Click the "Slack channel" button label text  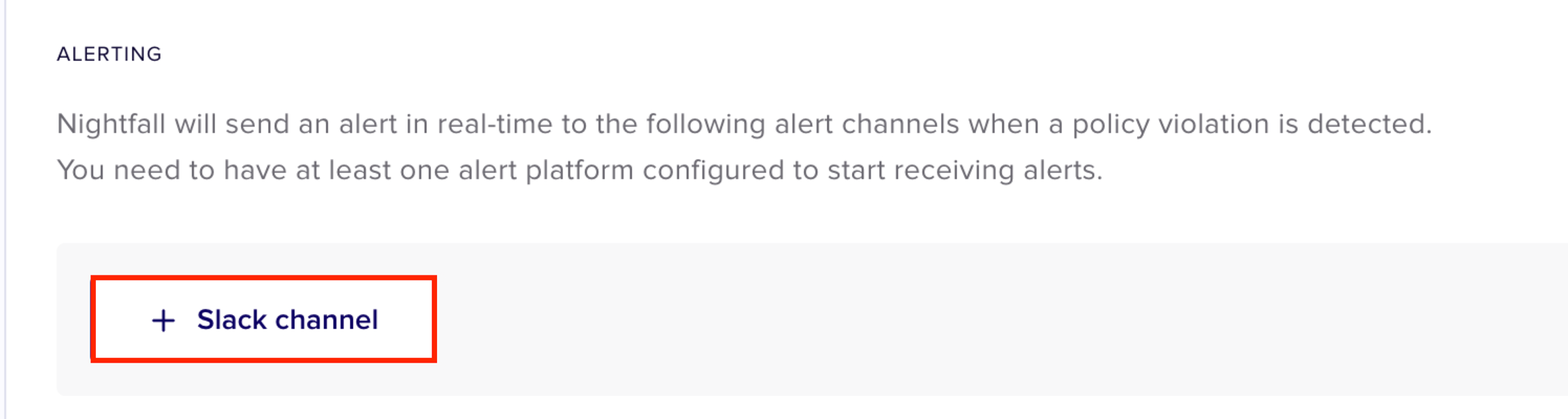pyautogui.click(x=287, y=320)
